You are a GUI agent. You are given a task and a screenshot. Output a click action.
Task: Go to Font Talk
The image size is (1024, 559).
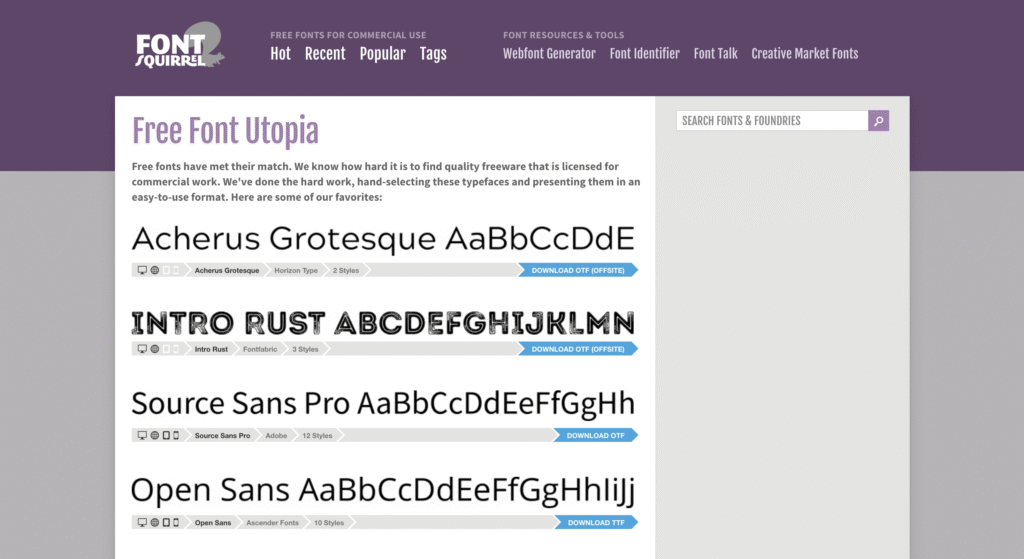[716, 54]
